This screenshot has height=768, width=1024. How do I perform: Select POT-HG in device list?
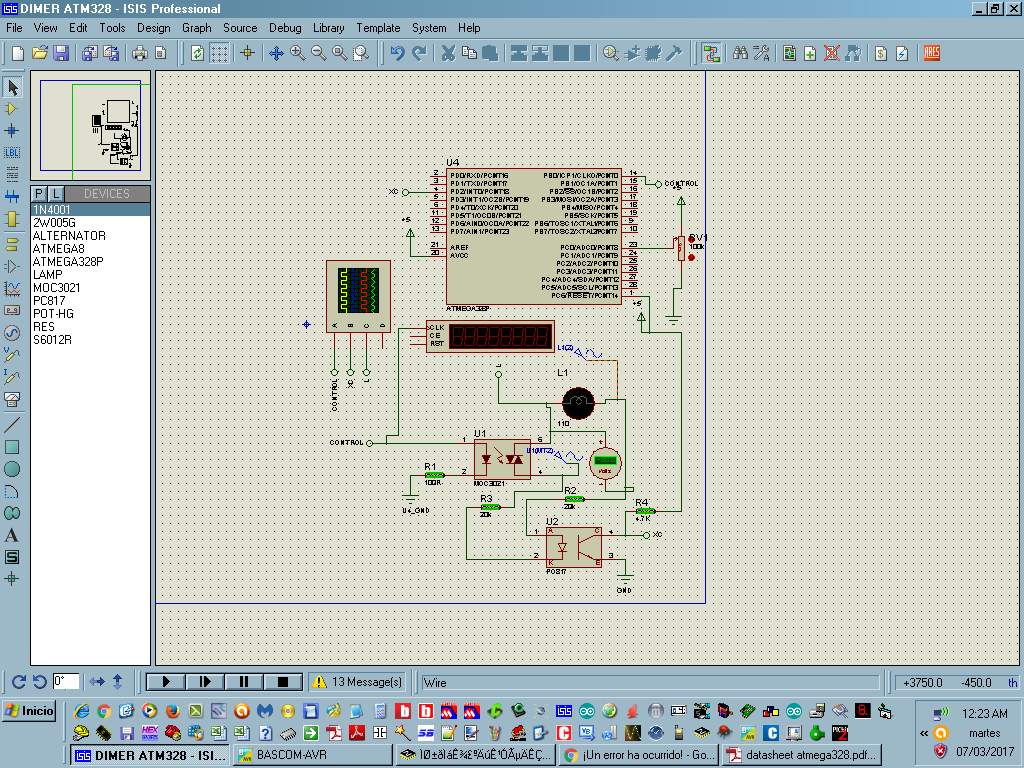click(x=91, y=313)
